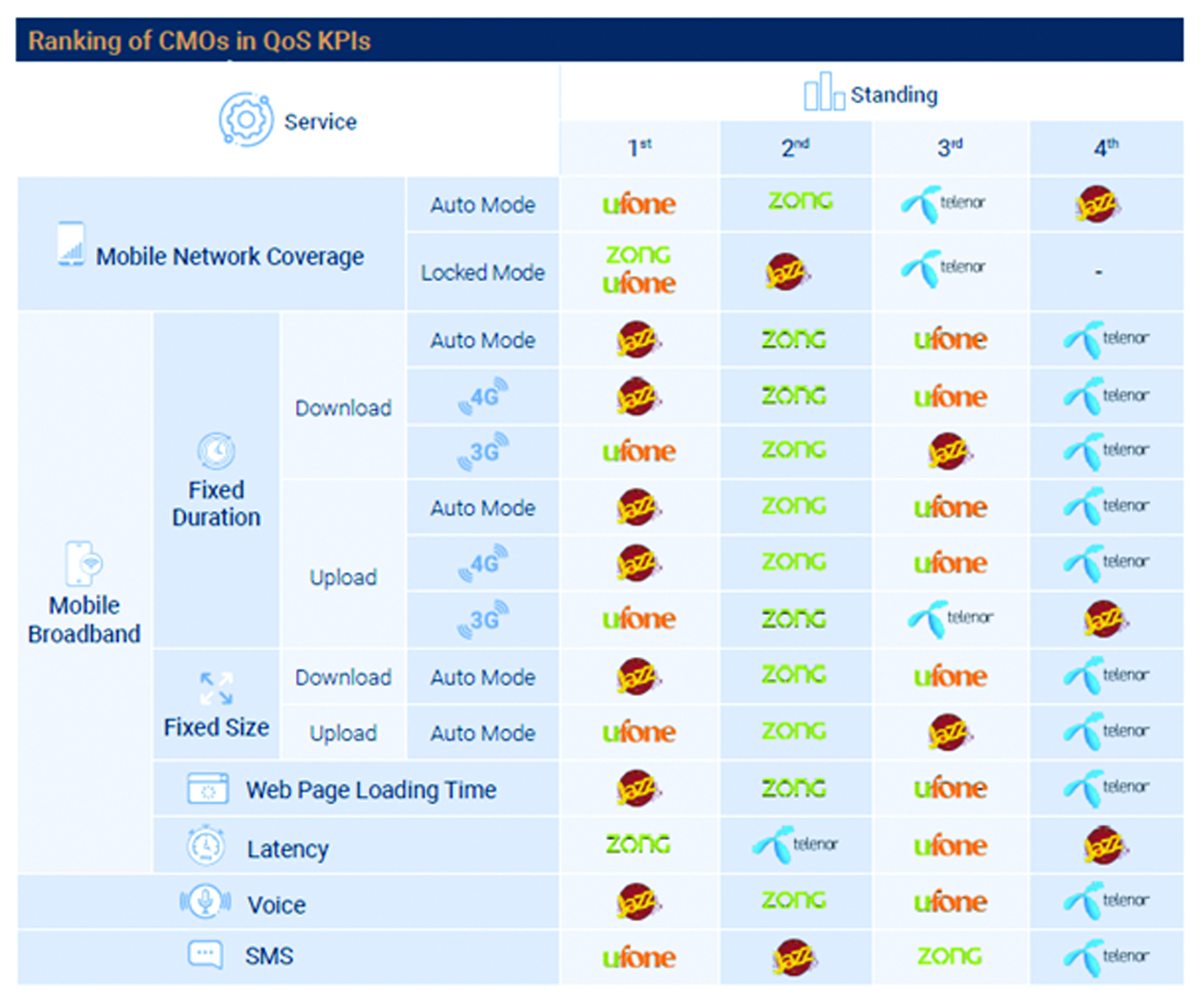Select the Ufone logo in the Voice row
The width and height of the screenshot is (1202, 1008).
tap(950, 902)
